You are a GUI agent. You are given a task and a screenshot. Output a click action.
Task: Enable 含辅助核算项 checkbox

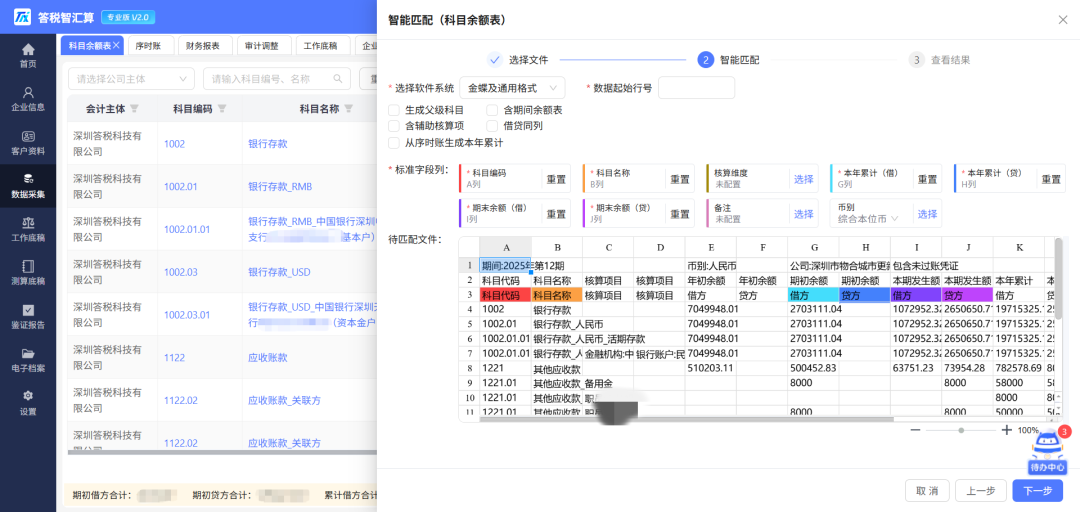pos(394,125)
